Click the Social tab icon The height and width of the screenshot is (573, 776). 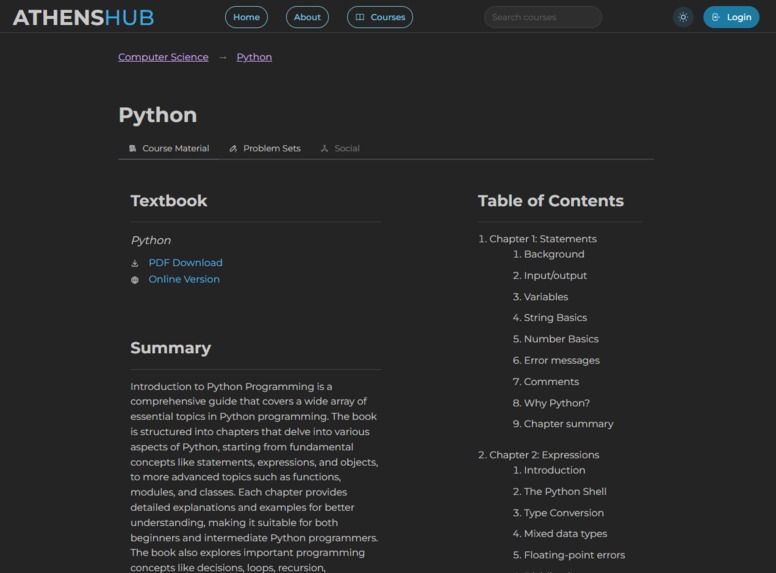325,148
